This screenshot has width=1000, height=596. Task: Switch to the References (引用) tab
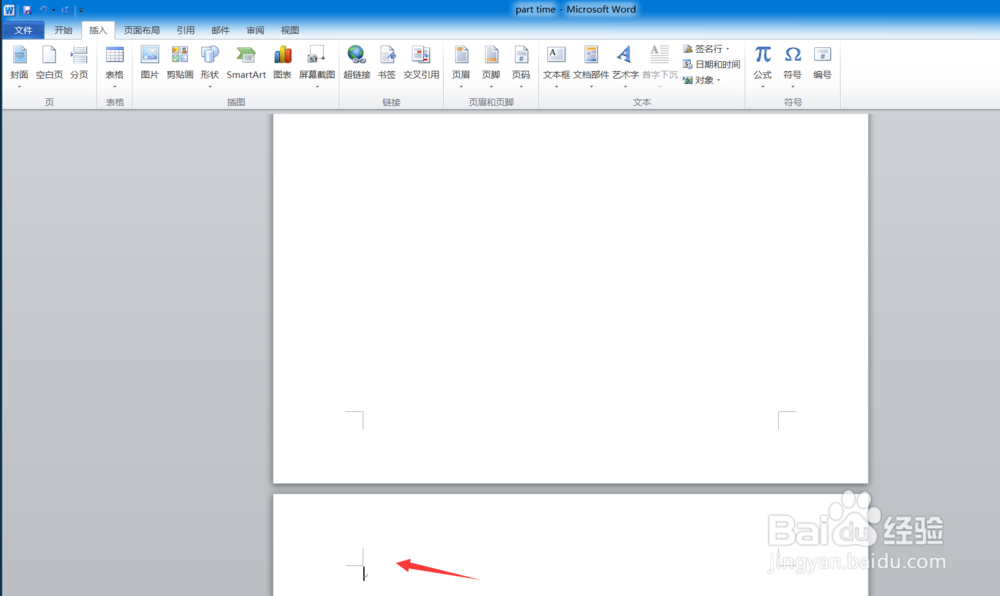(186, 30)
